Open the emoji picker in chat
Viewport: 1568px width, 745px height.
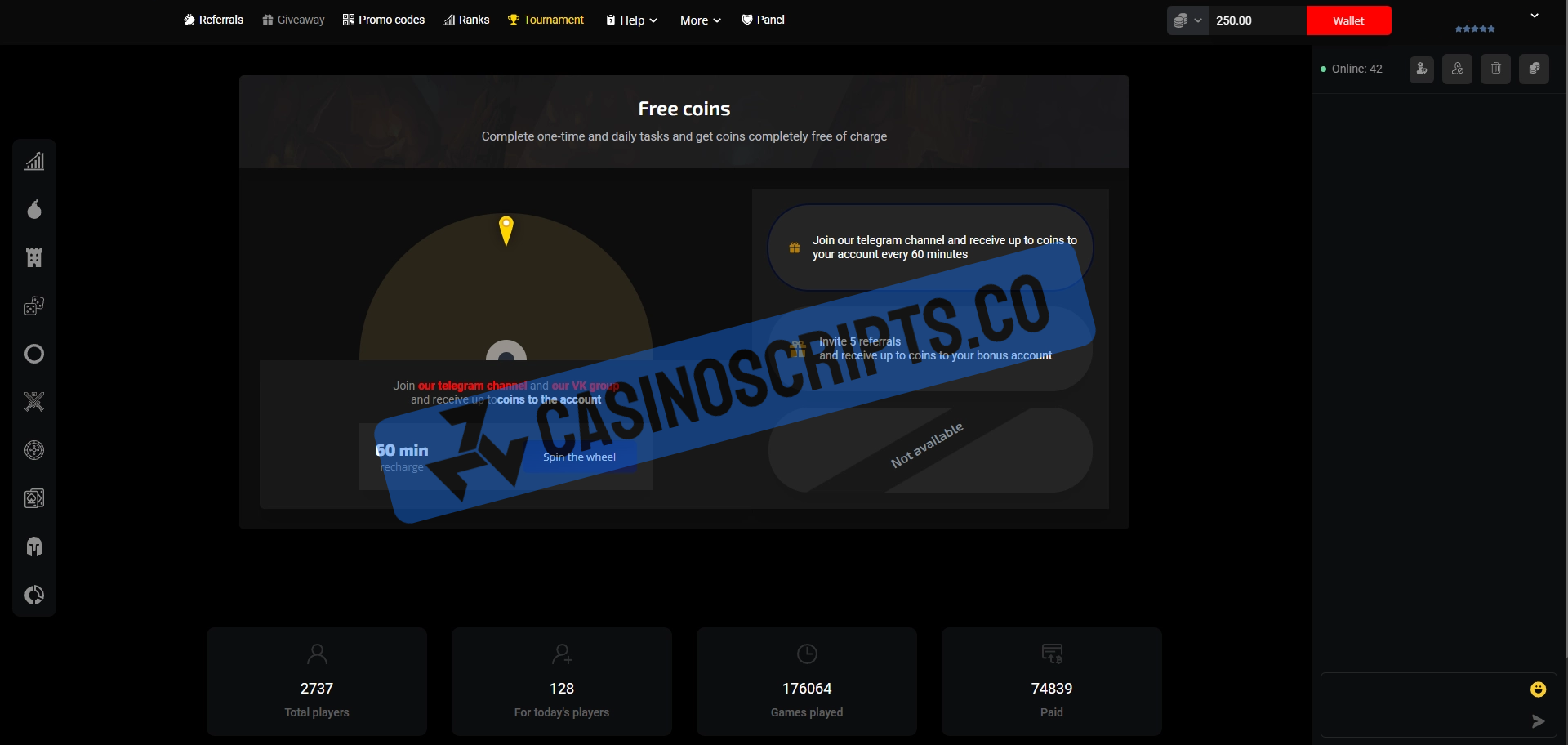tap(1538, 689)
